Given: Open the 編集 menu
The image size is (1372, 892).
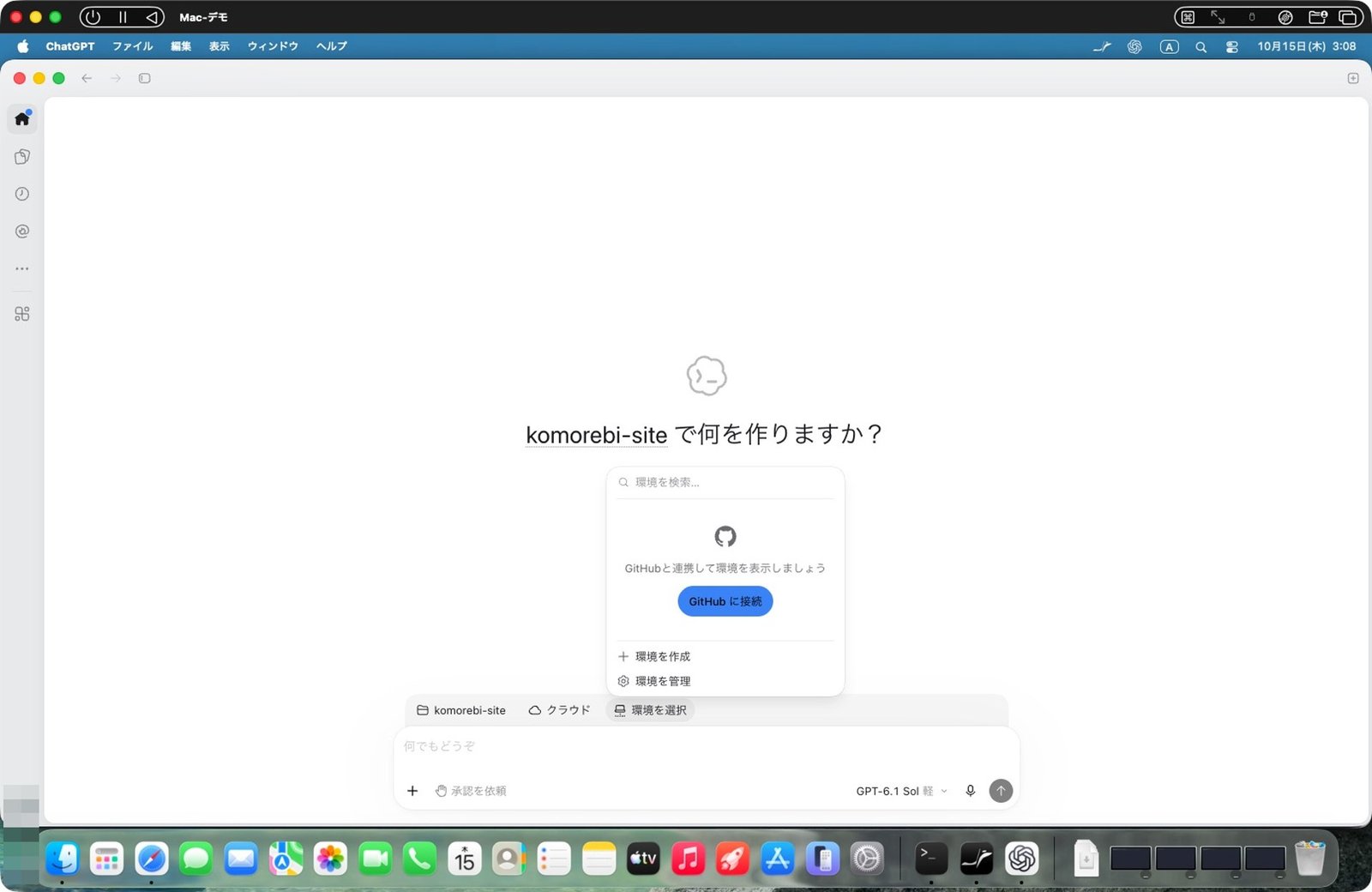Looking at the screenshot, I should click(x=181, y=46).
